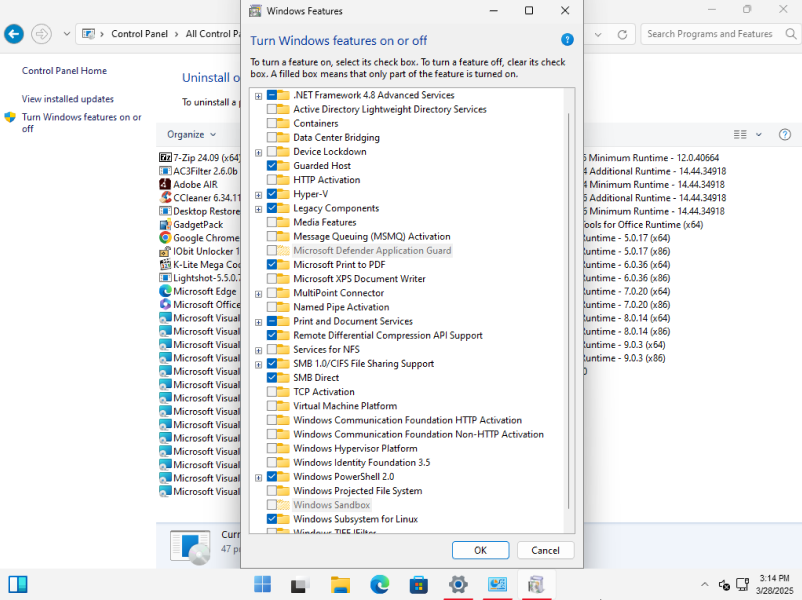Screen dimensions: 802x600
Task: Click the Microsoft Office icon in program list
Action: point(165,304)
